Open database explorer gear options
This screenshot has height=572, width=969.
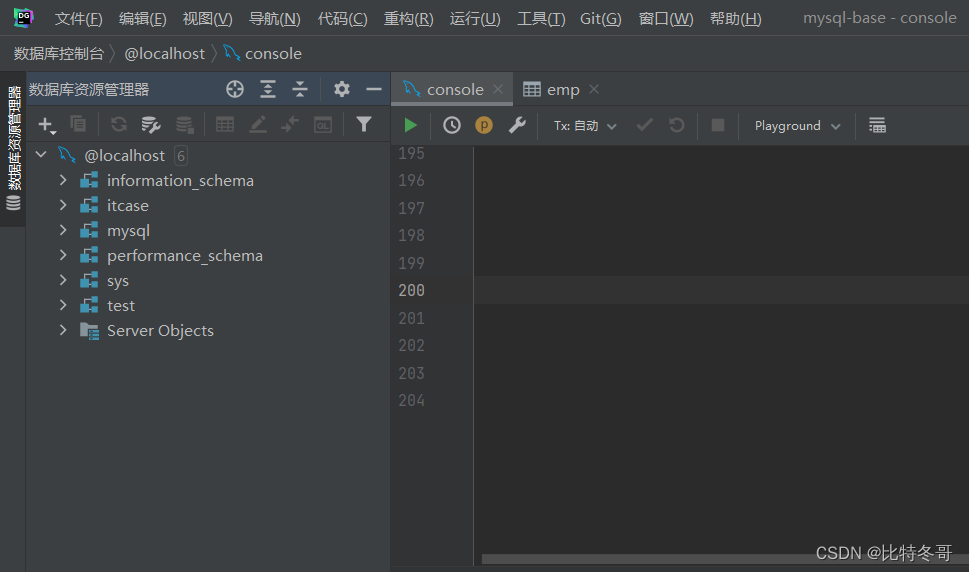pos(342,89)
